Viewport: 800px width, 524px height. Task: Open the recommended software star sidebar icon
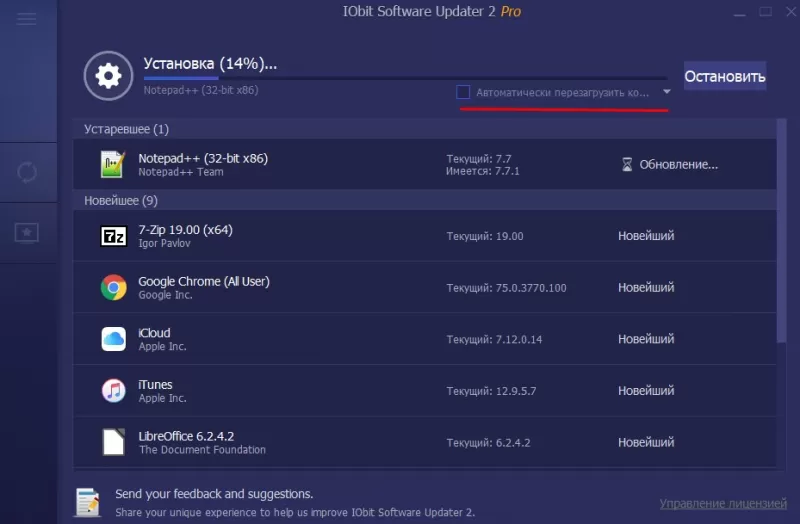point(27,233)
